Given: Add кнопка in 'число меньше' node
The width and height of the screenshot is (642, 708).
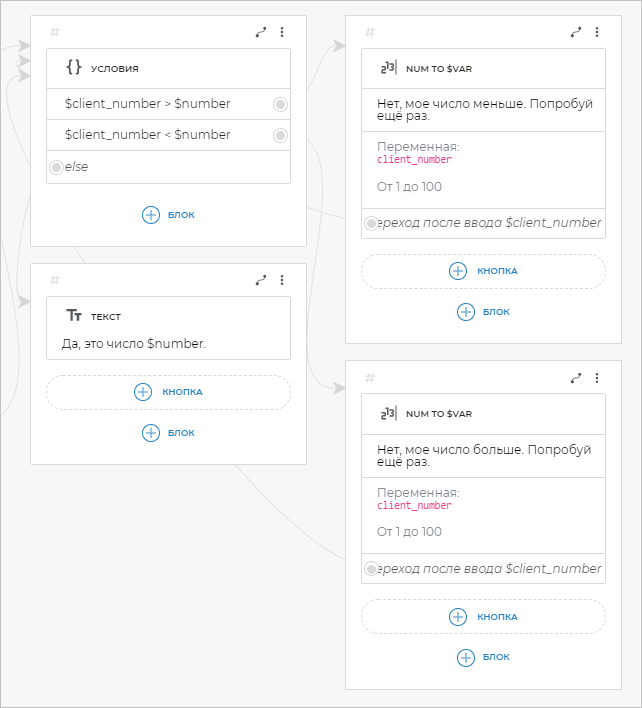Looking at the screenshot, I should point(483,271).
